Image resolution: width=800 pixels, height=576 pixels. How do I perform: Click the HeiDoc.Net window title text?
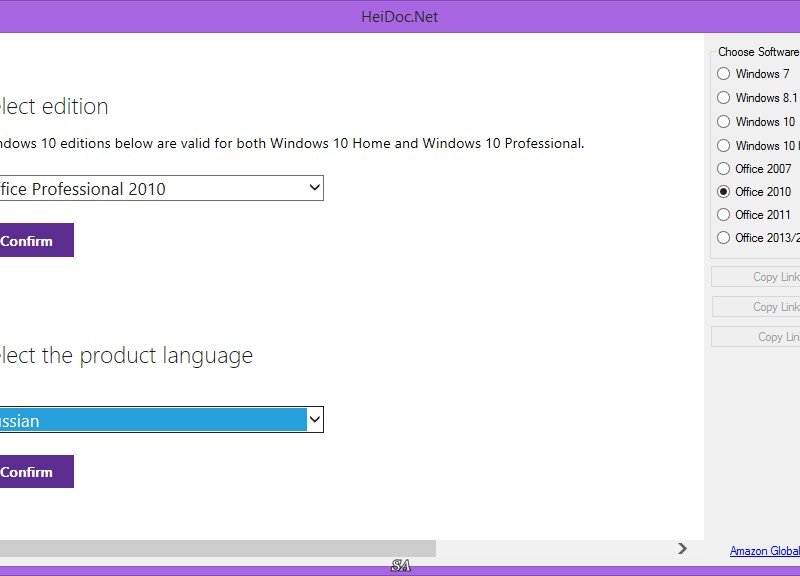click(399, 17)
